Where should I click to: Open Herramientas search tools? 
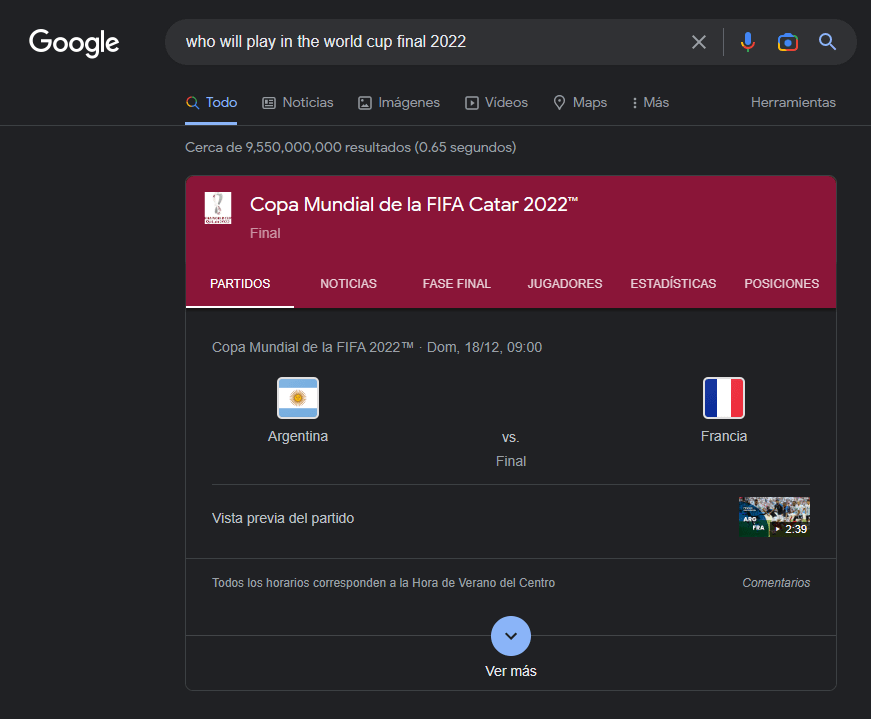pos(793,103)
